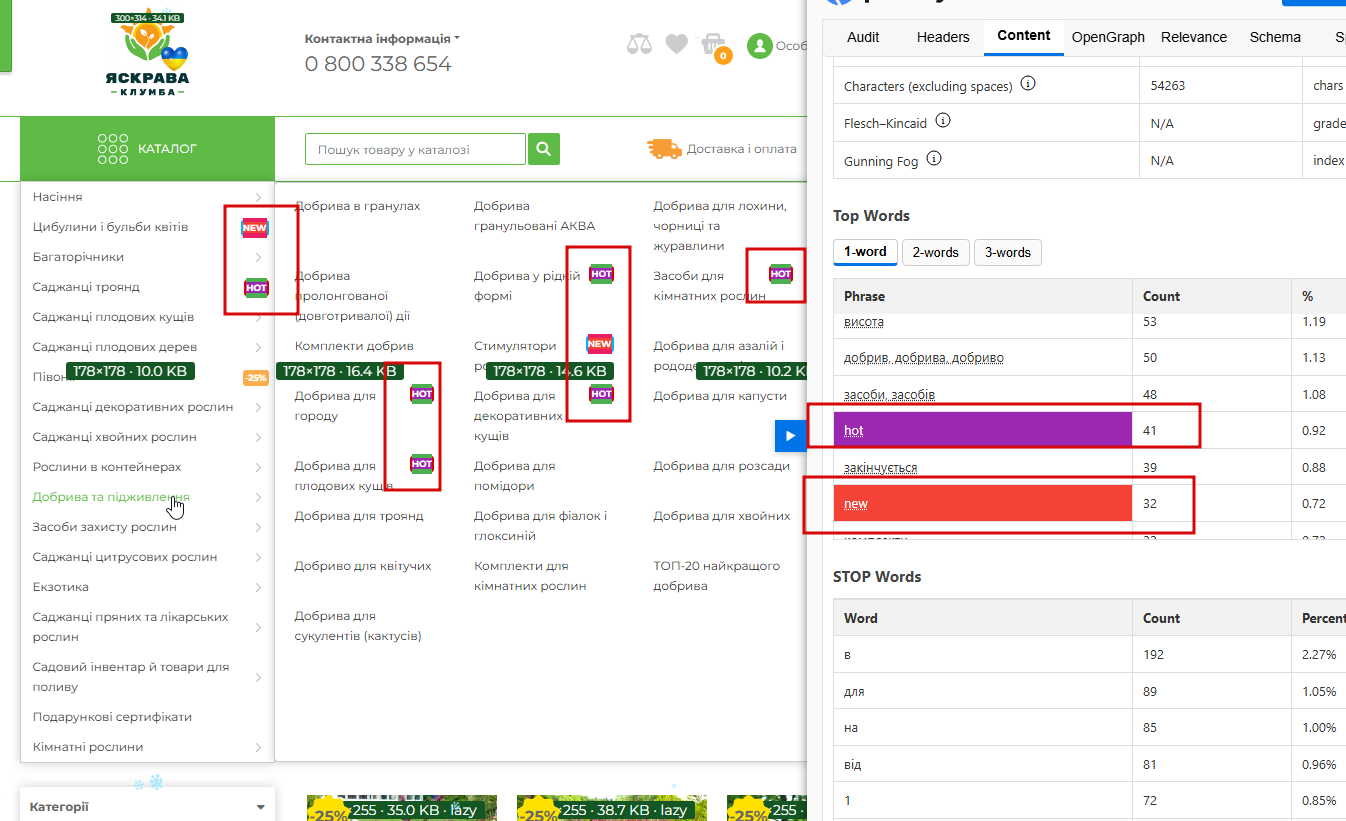Open Подарункові сертифікати category
This screenshot has width=1346, height=821.
coord(112,717)
